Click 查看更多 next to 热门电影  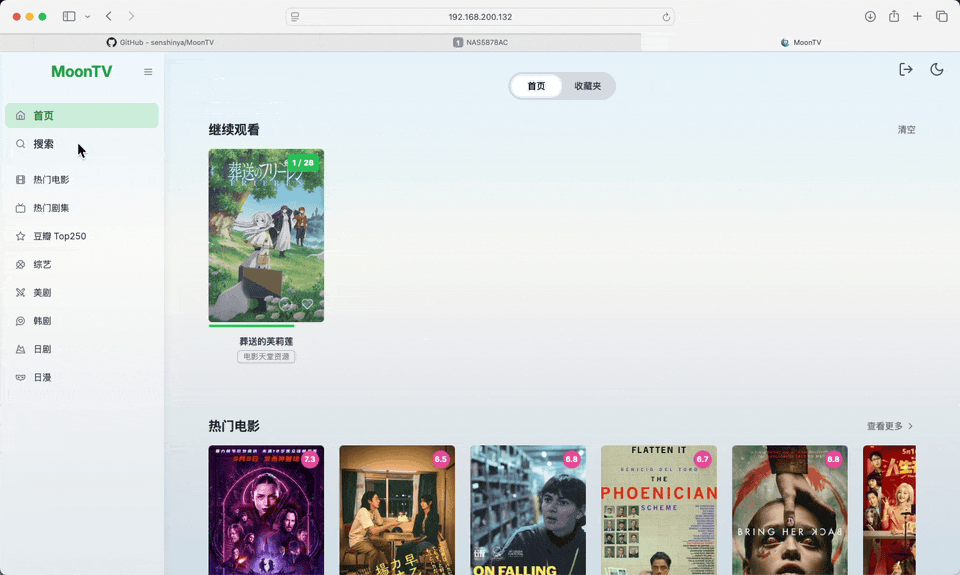point(889,426)
